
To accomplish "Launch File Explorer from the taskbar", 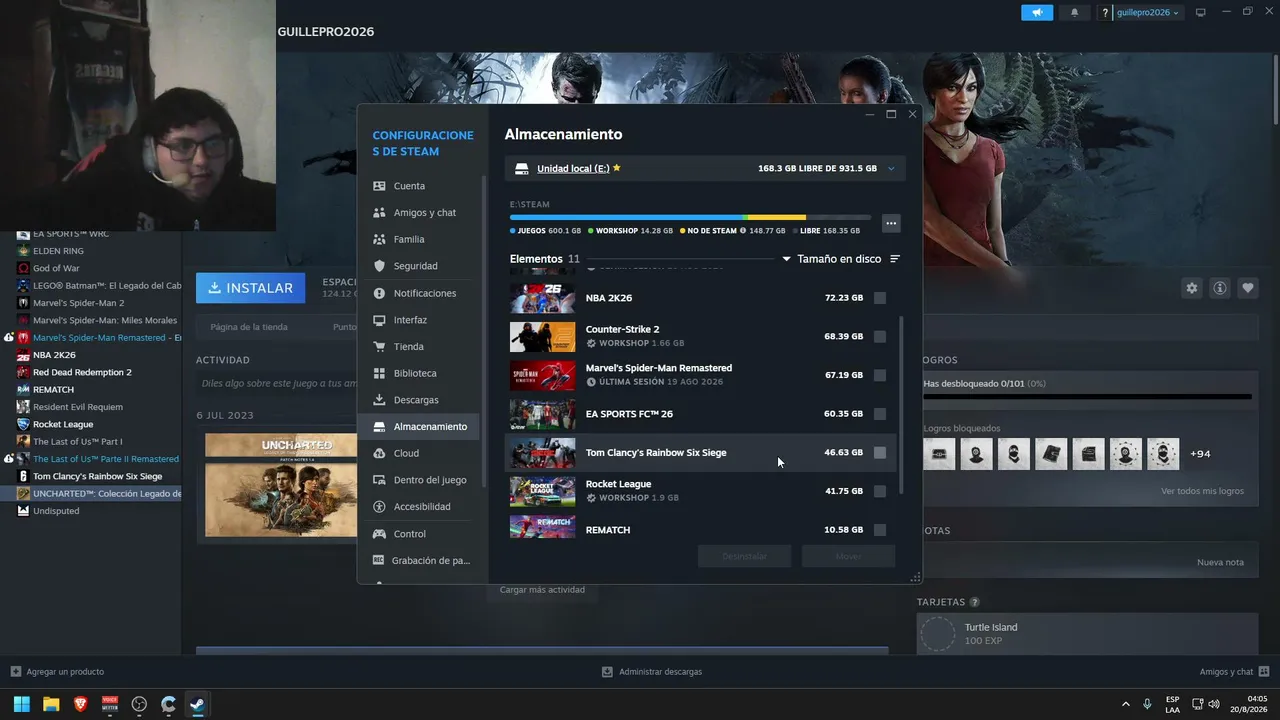I will click(51, 704).
